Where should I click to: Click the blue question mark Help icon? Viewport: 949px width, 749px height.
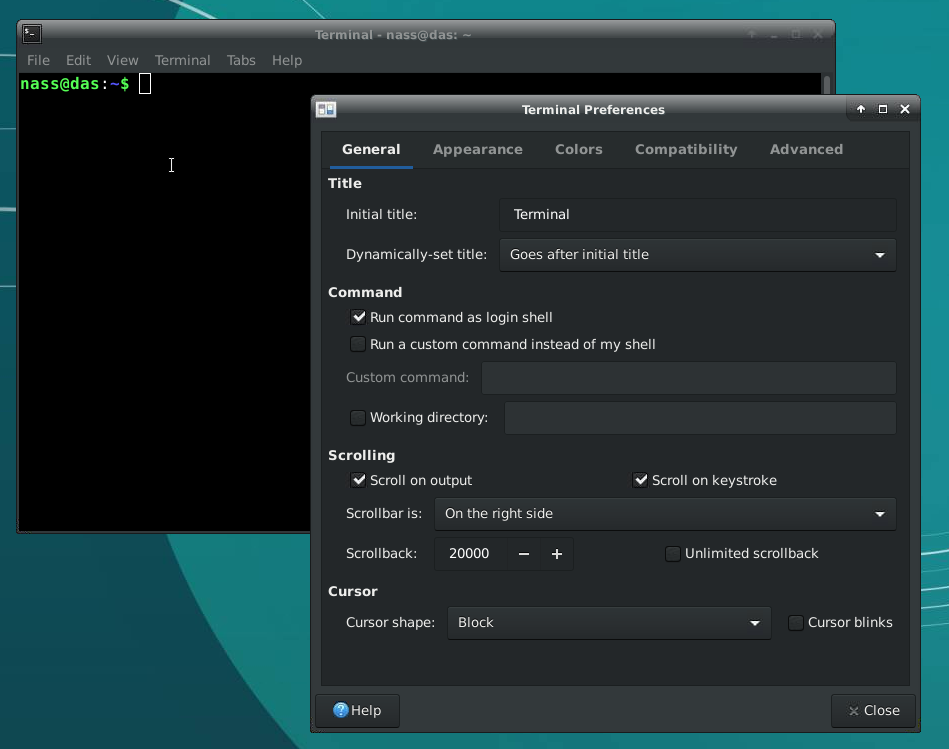click(x=341, y=710)
